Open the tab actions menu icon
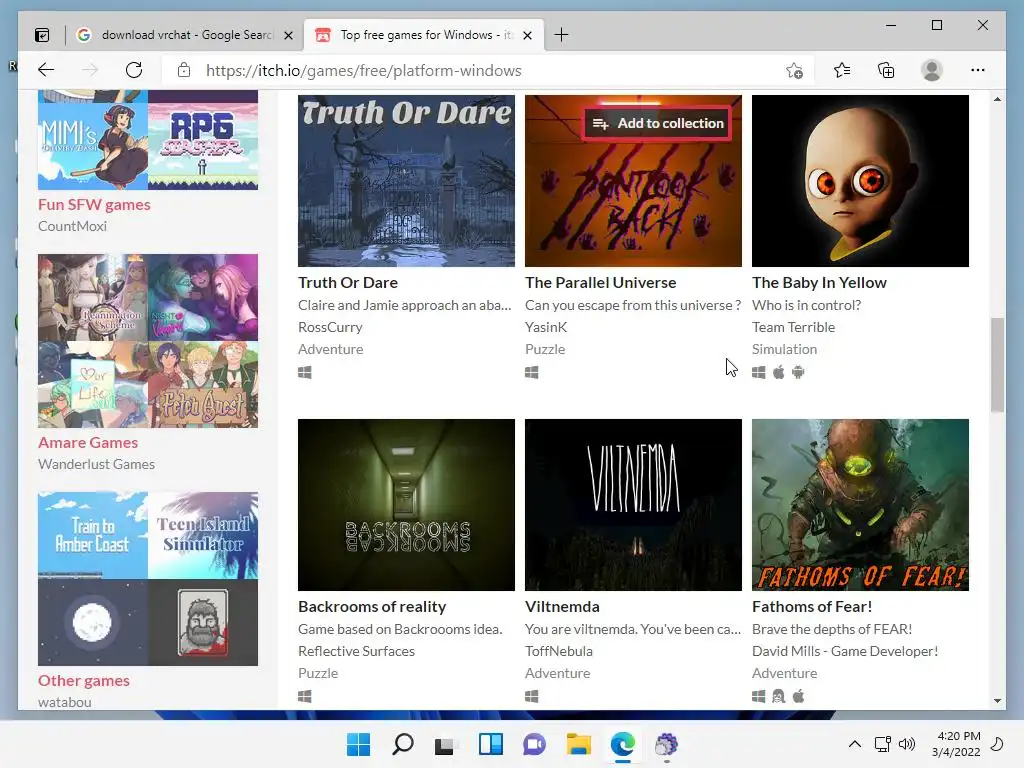This screenshot has width=1024, height=768. pyautogui.click(x=42, y=35)
